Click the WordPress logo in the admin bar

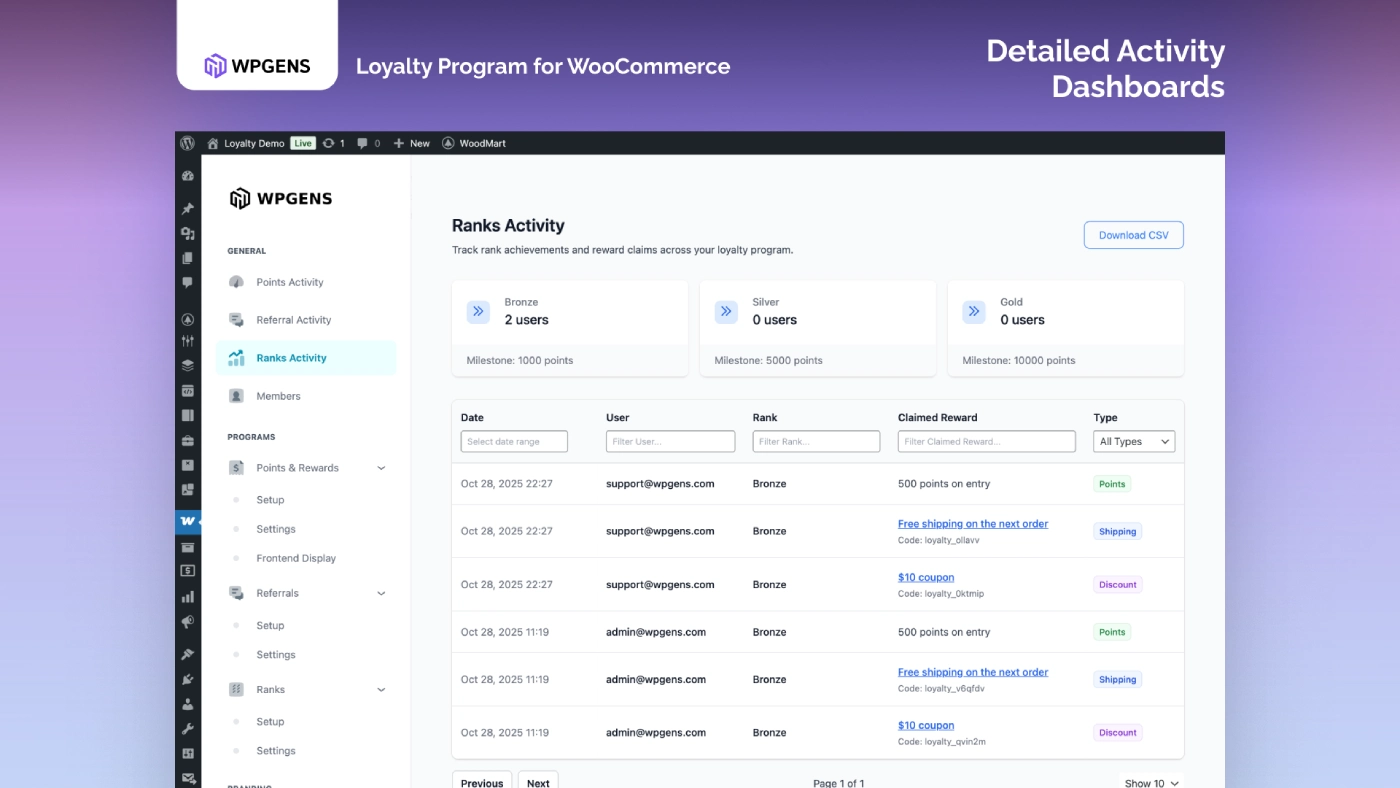click(x=188, y=142)
